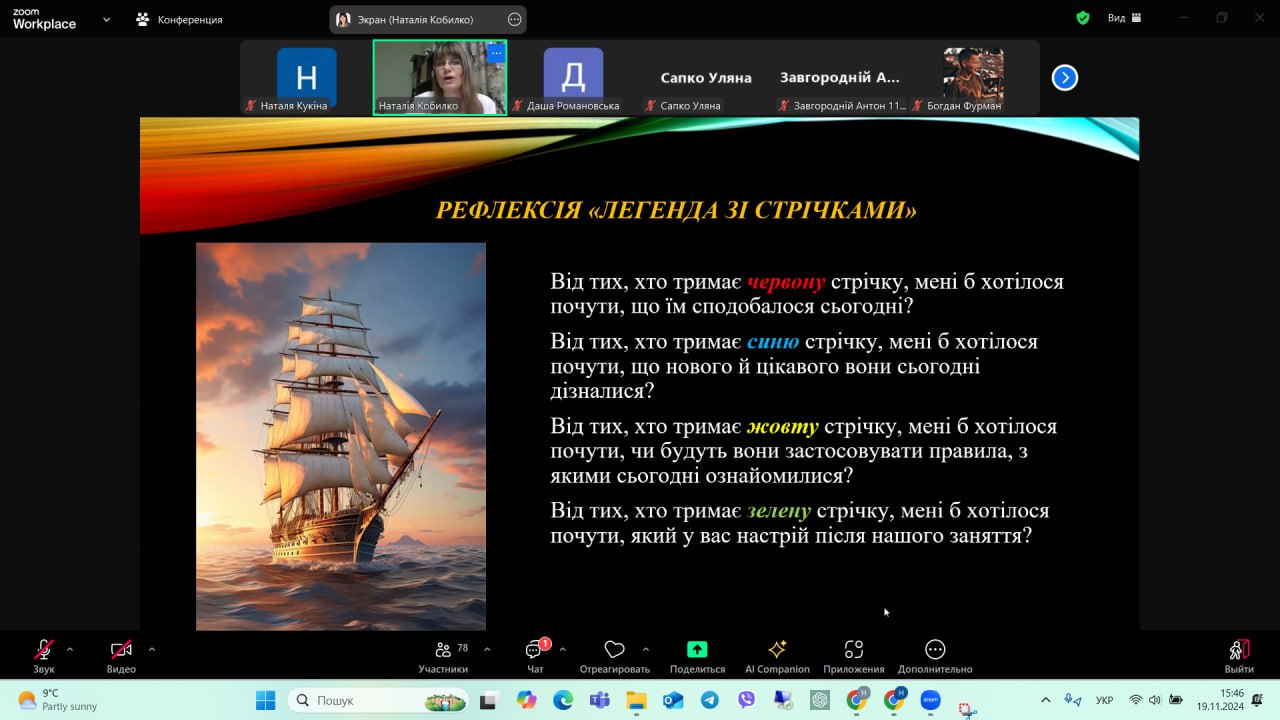The width and height of the screenshot is (1280, 720).
Task: Open the Конференция tab
Action: pyautogui.click(x=180, y=19)
